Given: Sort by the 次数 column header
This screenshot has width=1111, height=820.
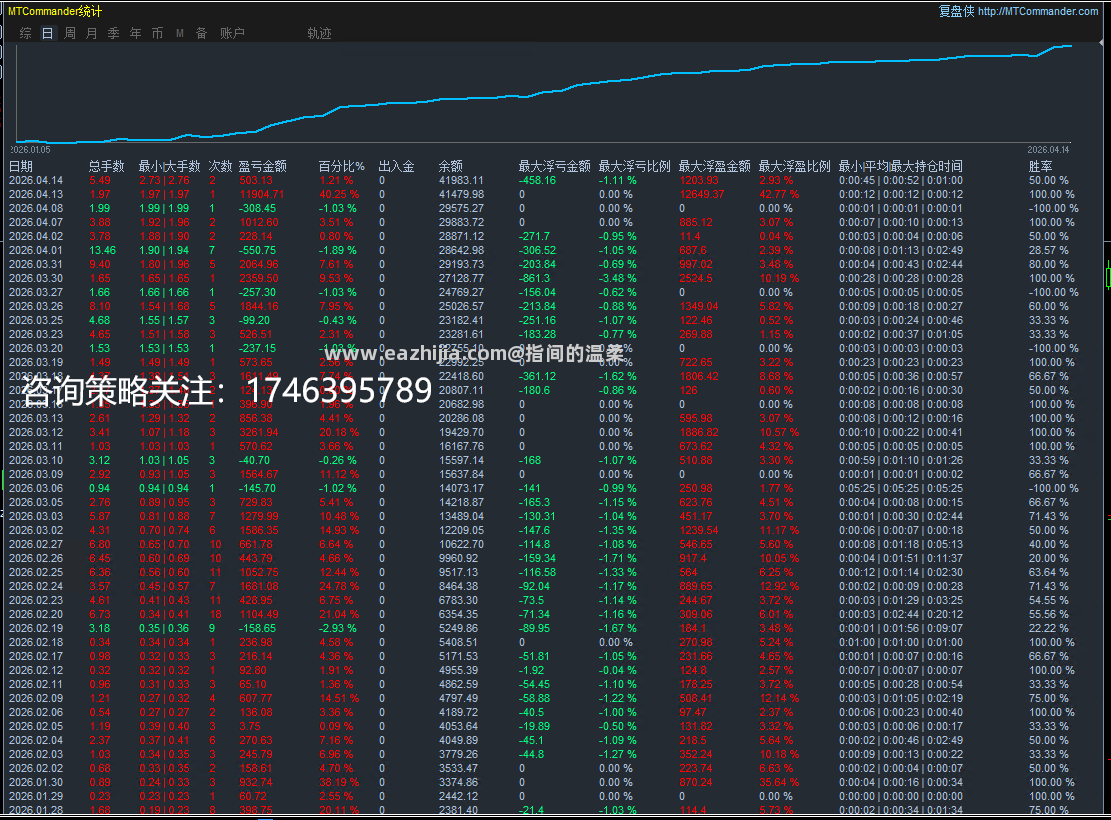Looking at the screenshot, I should 220,167.
